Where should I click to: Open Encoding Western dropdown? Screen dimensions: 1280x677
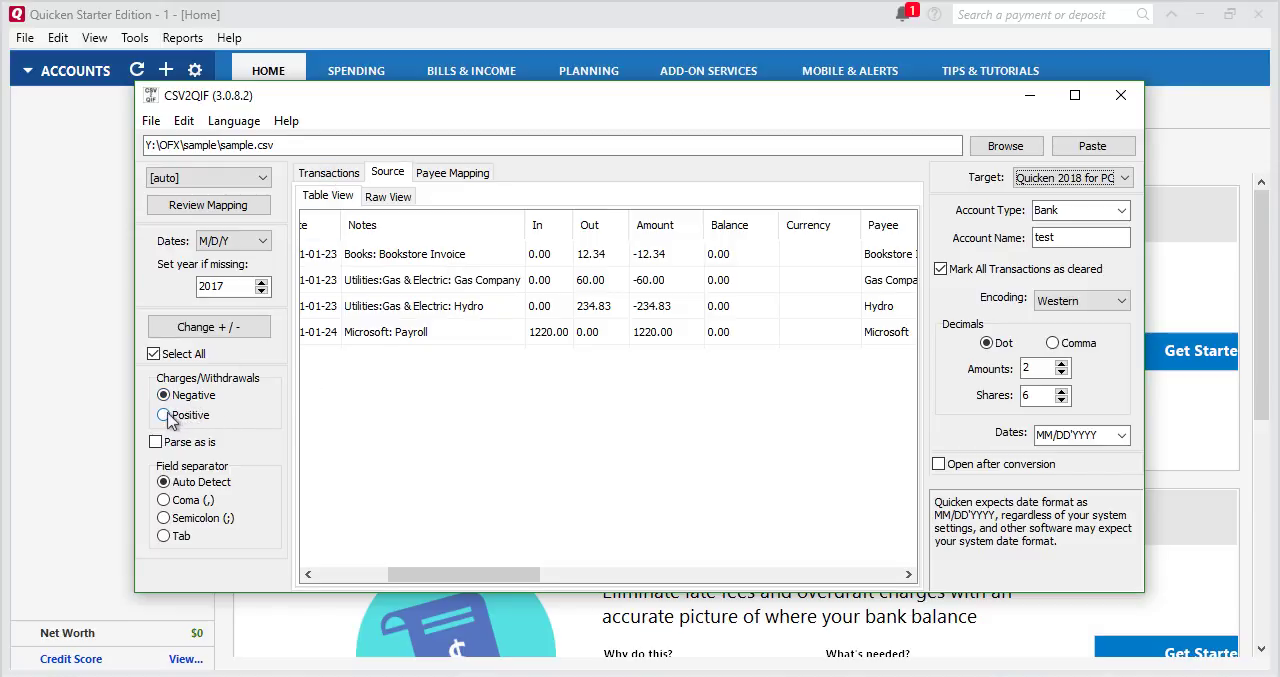(1080, 301)
